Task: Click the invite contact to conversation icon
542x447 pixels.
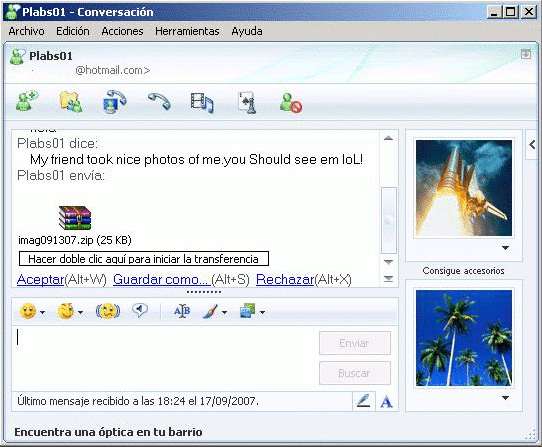Action: coord(27,101)
